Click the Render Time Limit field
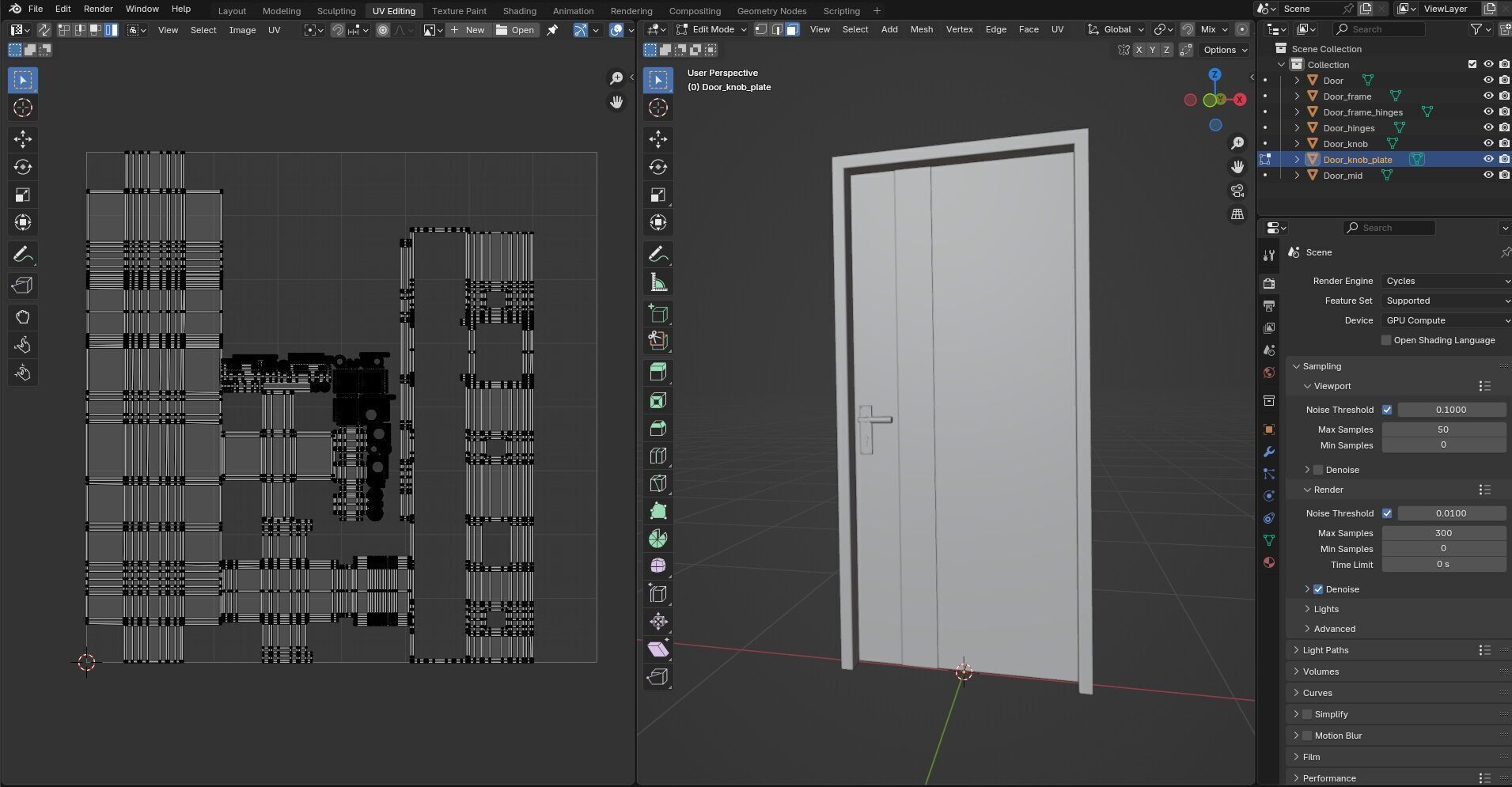Image resolution: width=1512 pixels, height=787 pixels. [x=1443, y=565]
